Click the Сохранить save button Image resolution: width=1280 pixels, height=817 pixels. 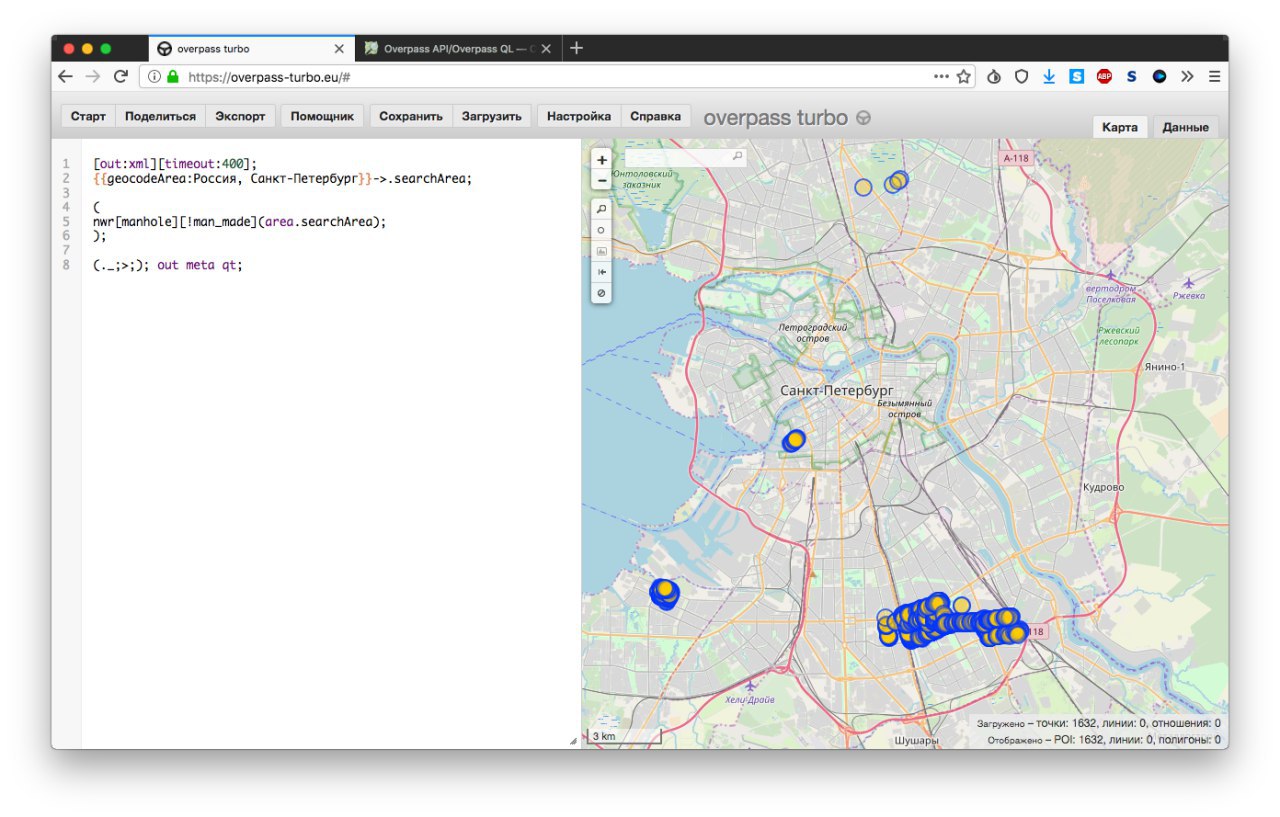(411, 116)
